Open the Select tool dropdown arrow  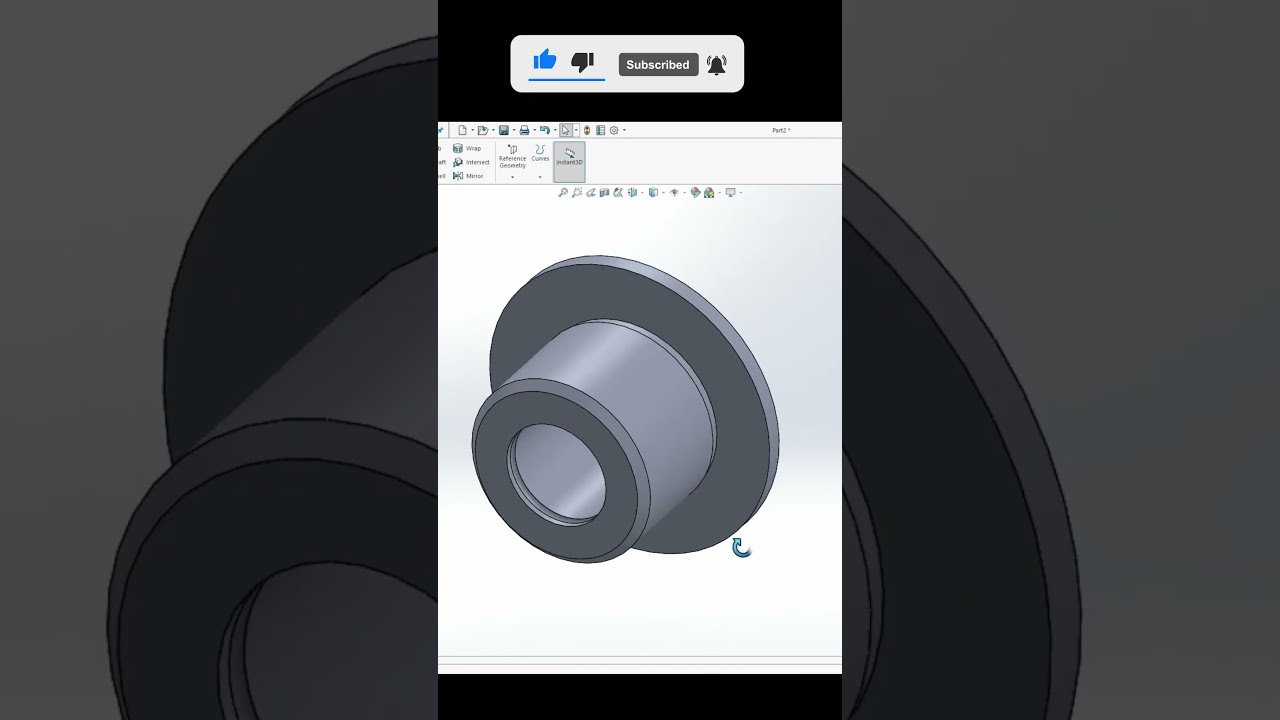pyautogui.click(x=576, y=130)
